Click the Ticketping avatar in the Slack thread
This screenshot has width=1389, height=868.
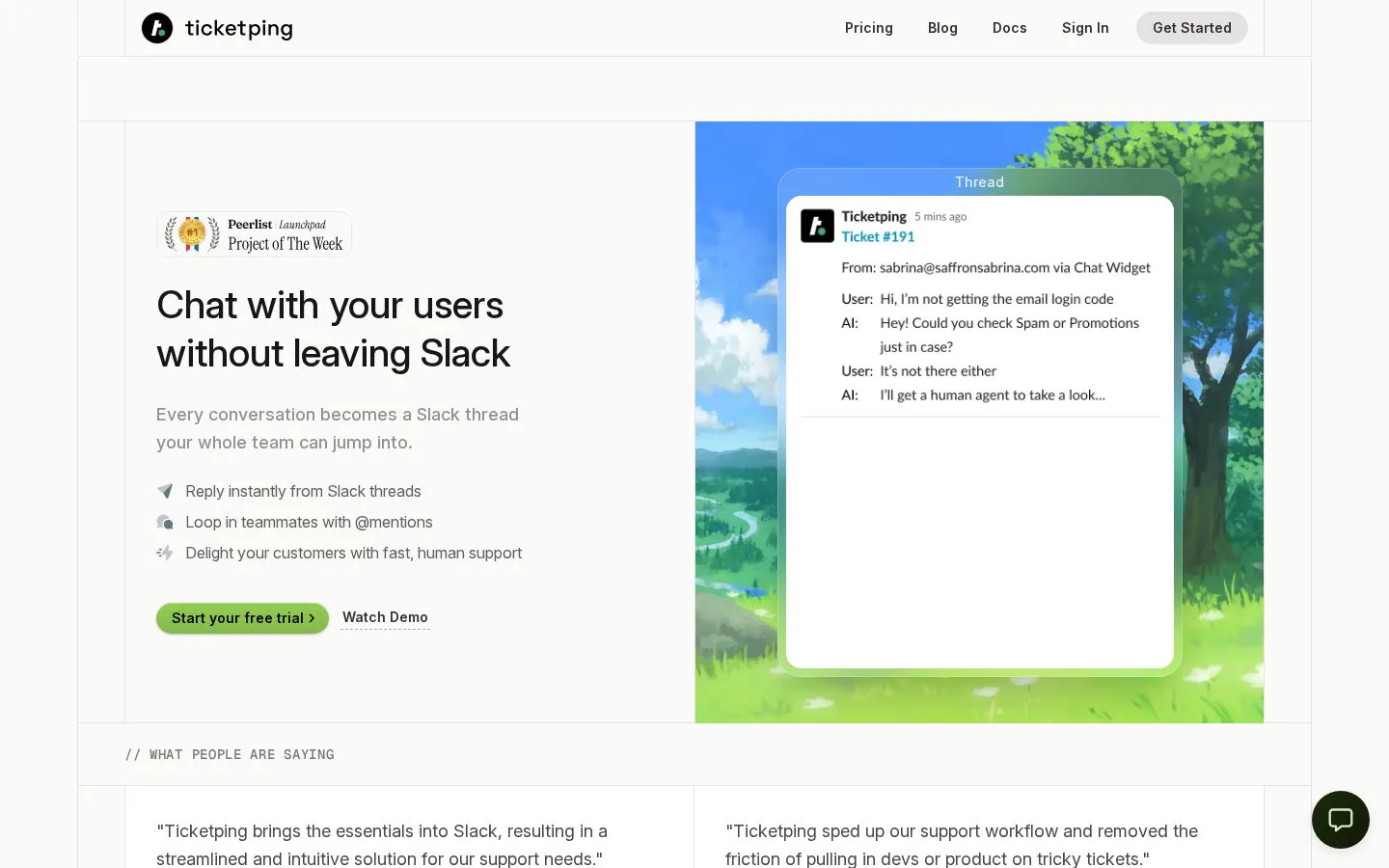point(817,226)
